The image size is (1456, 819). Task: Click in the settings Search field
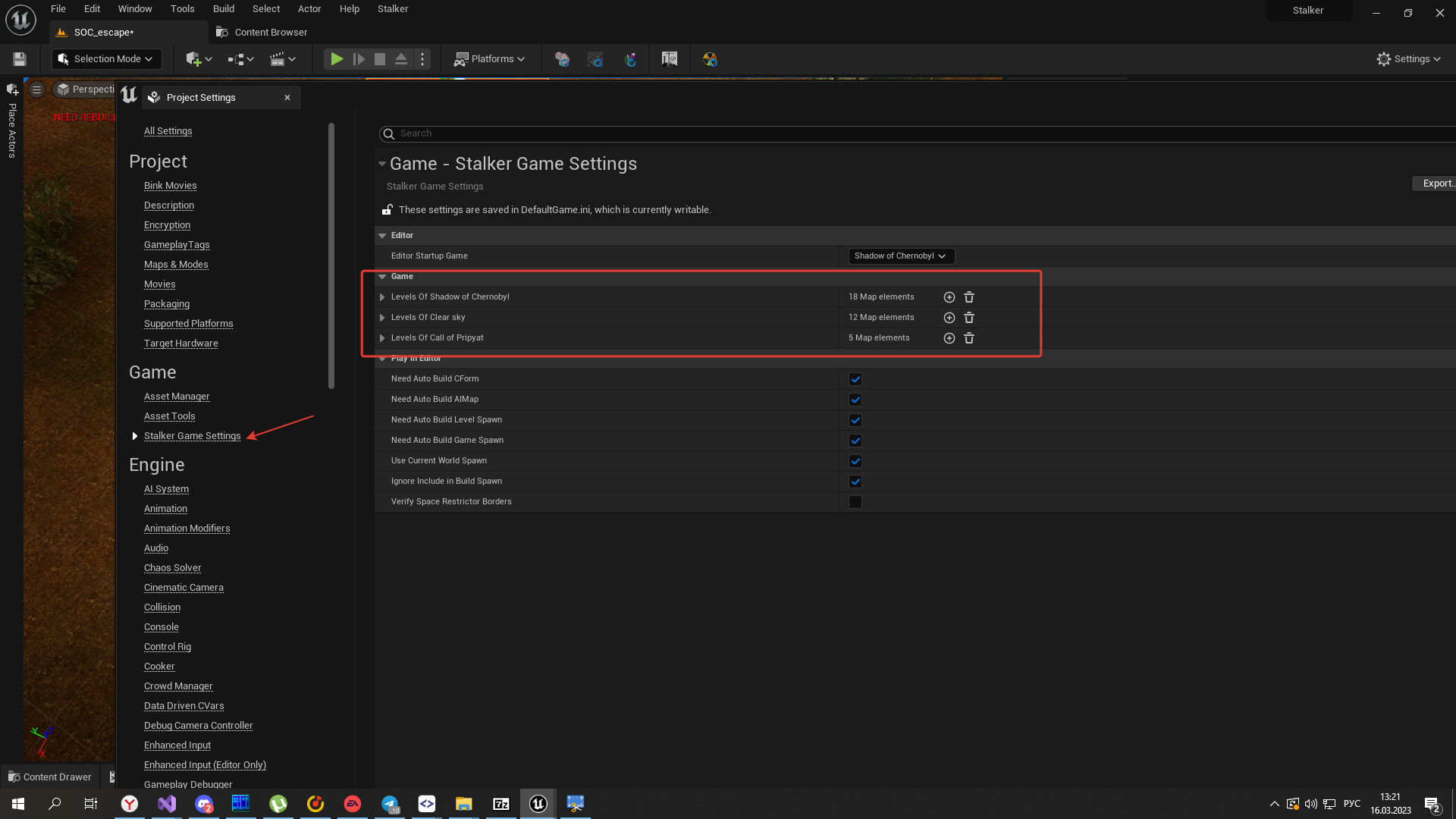[x=918, y=133]
